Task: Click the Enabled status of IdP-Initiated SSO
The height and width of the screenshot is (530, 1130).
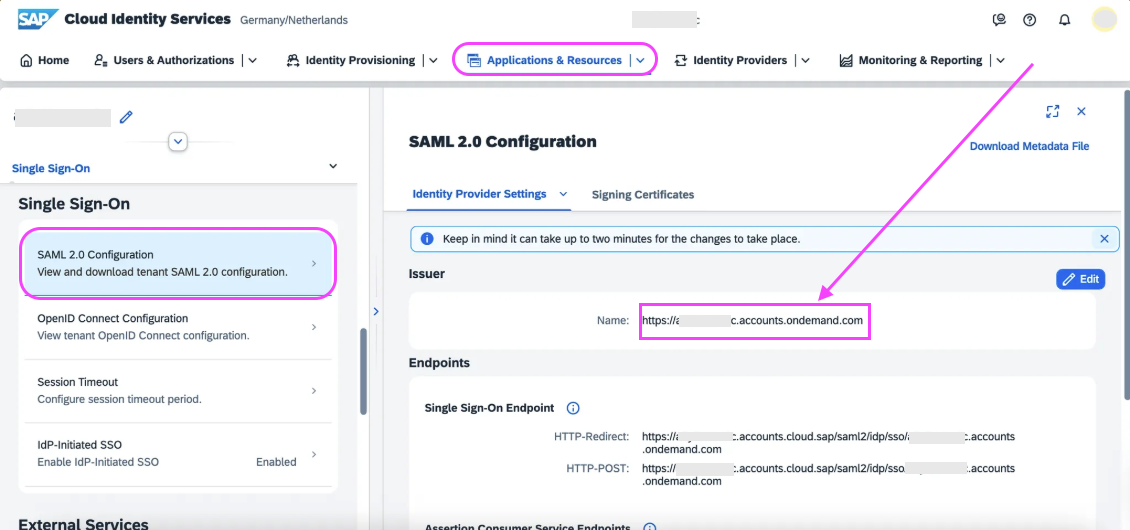Action: point(276,461)
